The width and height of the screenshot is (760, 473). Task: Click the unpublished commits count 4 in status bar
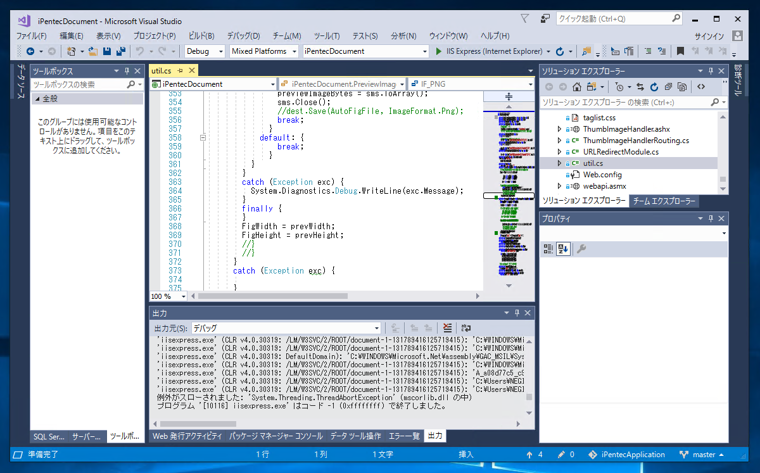click(535, 455)
